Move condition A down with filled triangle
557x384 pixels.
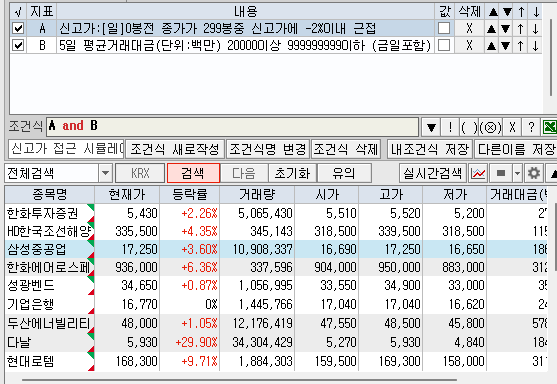506,29
